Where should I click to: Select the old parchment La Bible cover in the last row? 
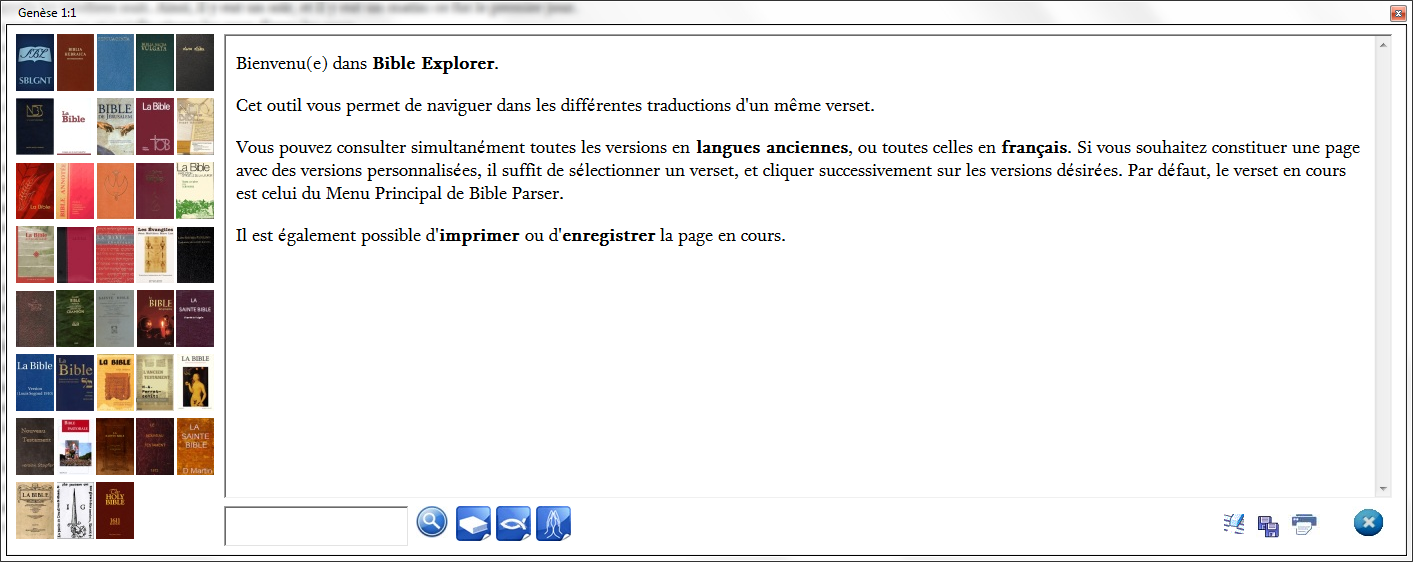tap(35, 511)
